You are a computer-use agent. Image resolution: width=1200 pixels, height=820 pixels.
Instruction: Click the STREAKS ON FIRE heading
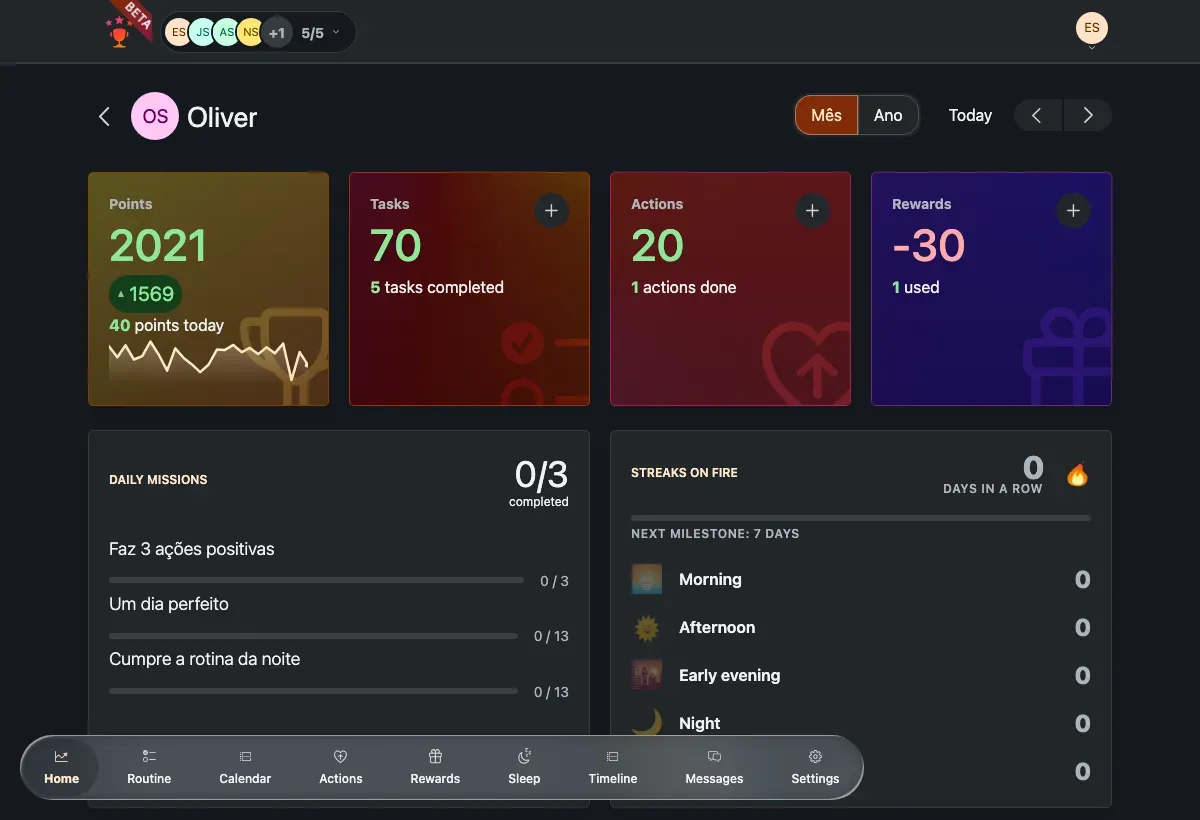[684, 473]
